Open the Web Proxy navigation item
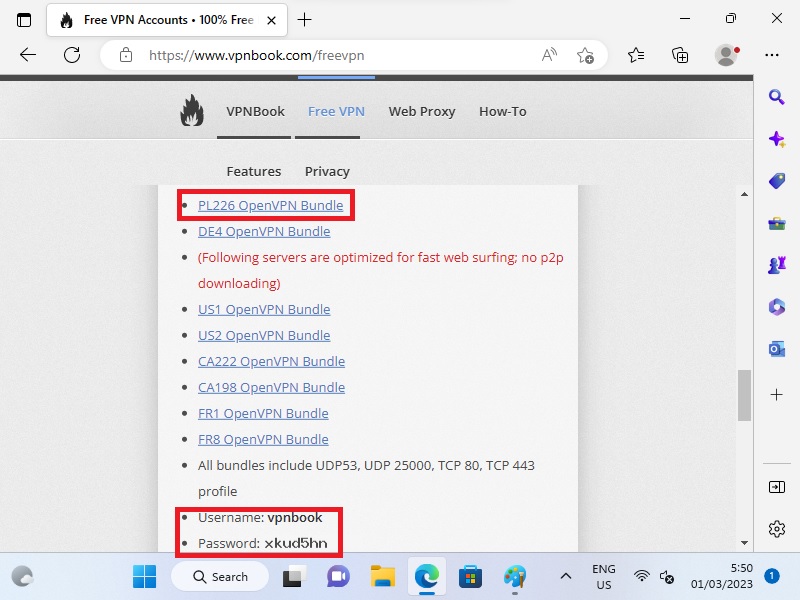 pyautogui.click(x=421, y=111)
